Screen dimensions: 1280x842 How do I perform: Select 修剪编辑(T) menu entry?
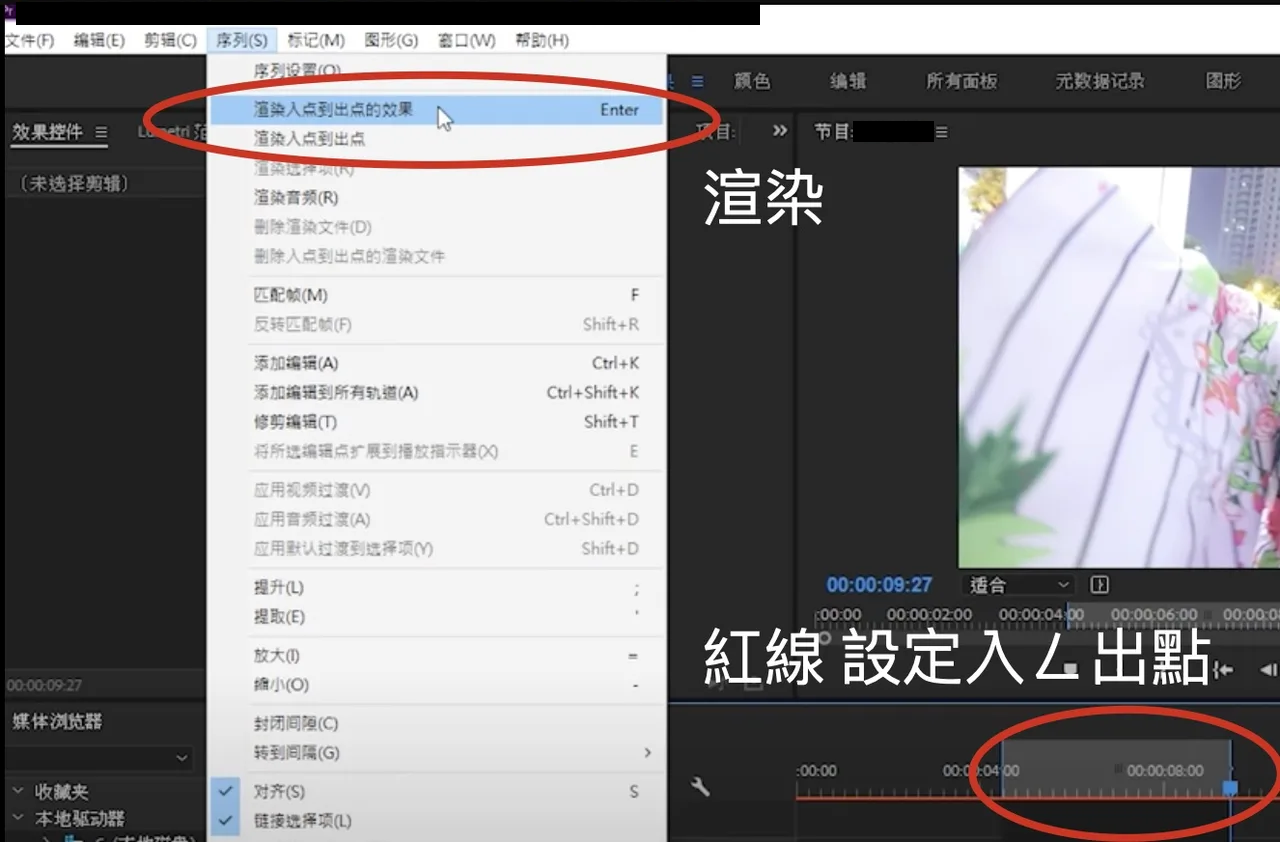[x=437, y=422]
